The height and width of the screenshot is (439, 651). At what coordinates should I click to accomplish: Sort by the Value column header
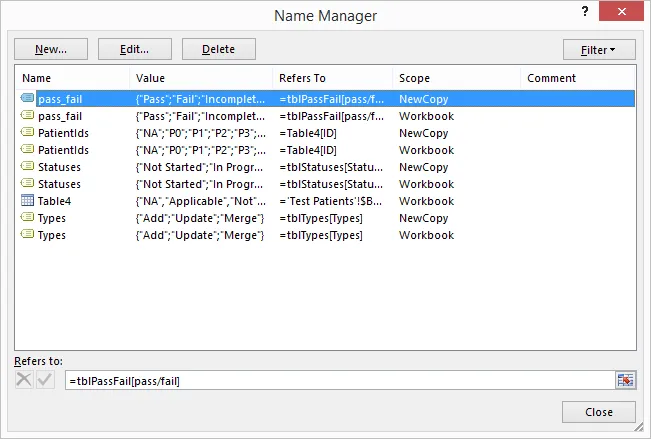tap(201, 78)
